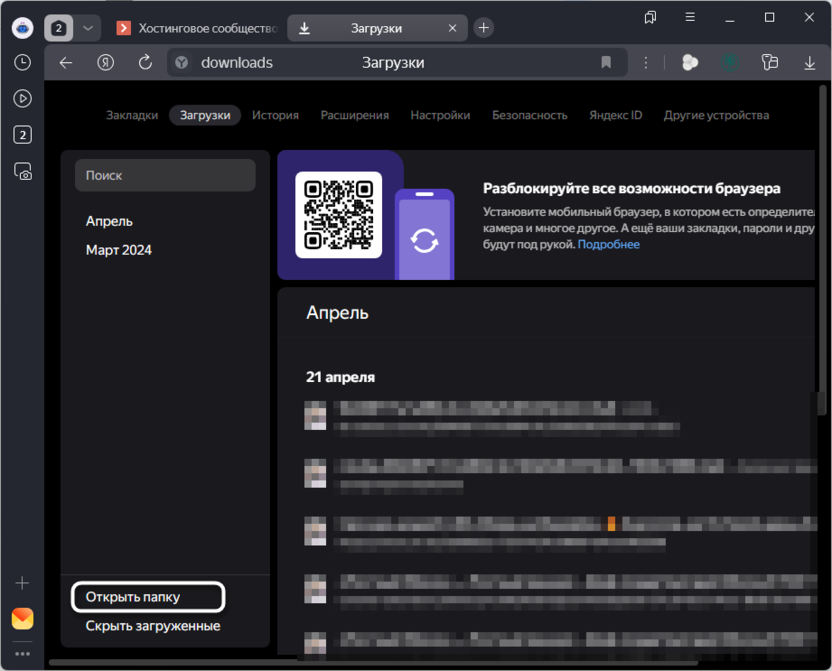Viewport: 832px width, 671px height.
Task: Go back using the back arrow
Action: (x=66, y=62)
